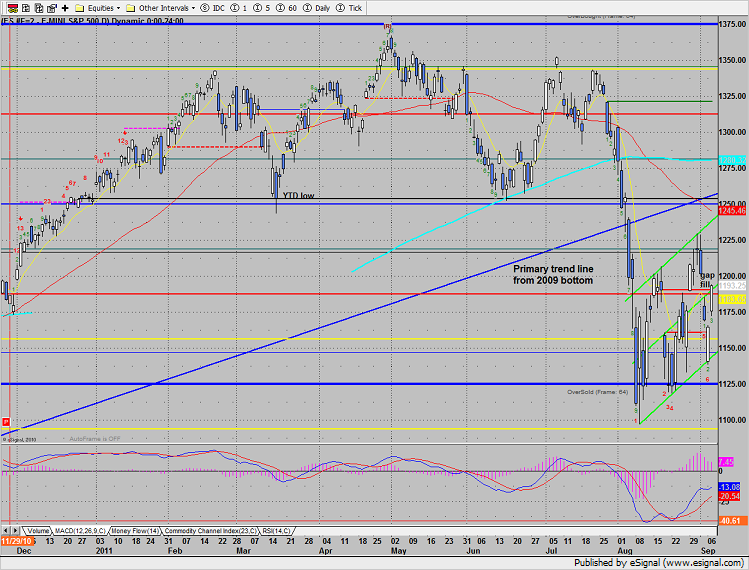Click 'OverSold (Frame: 64)' label
Image resolution: width=749 pixels, height=570 pixels.
coord(598,392)
